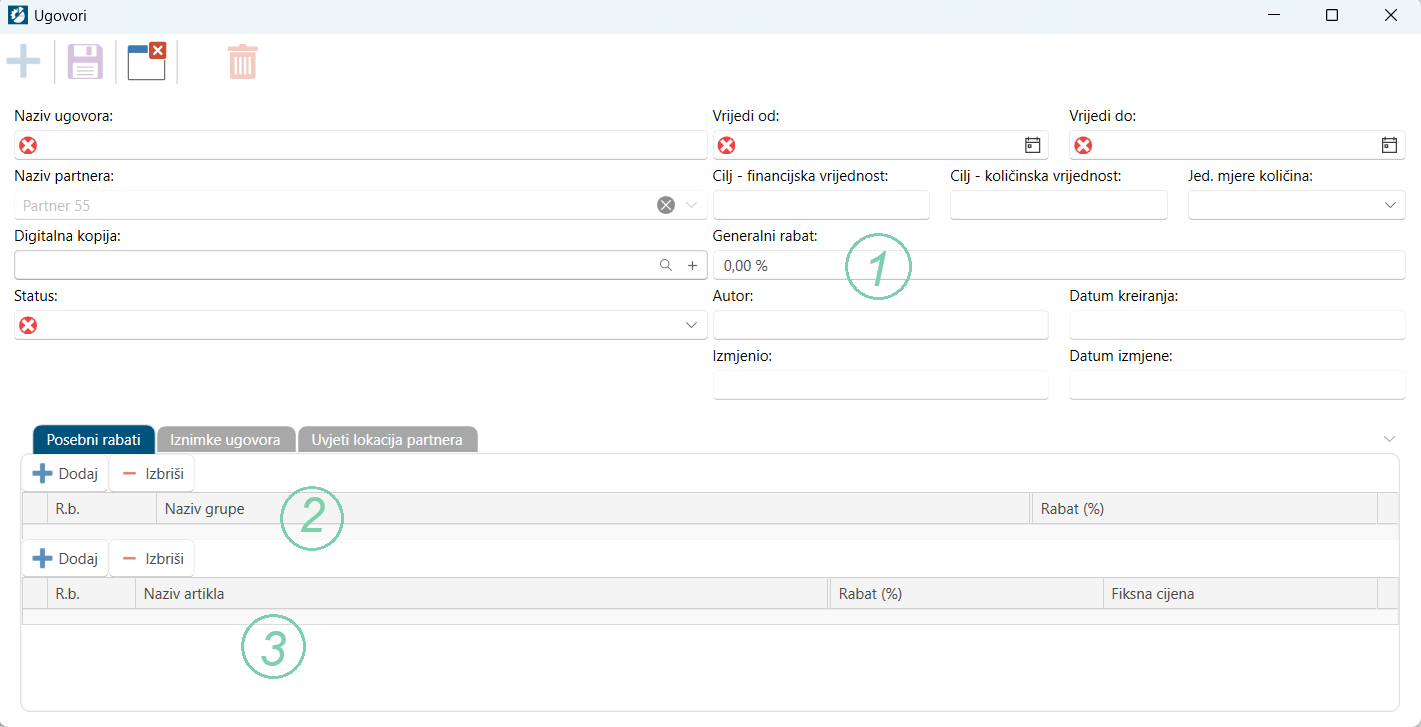Click Izbriši above the Naziv grupe table

[x=152, y=474]
